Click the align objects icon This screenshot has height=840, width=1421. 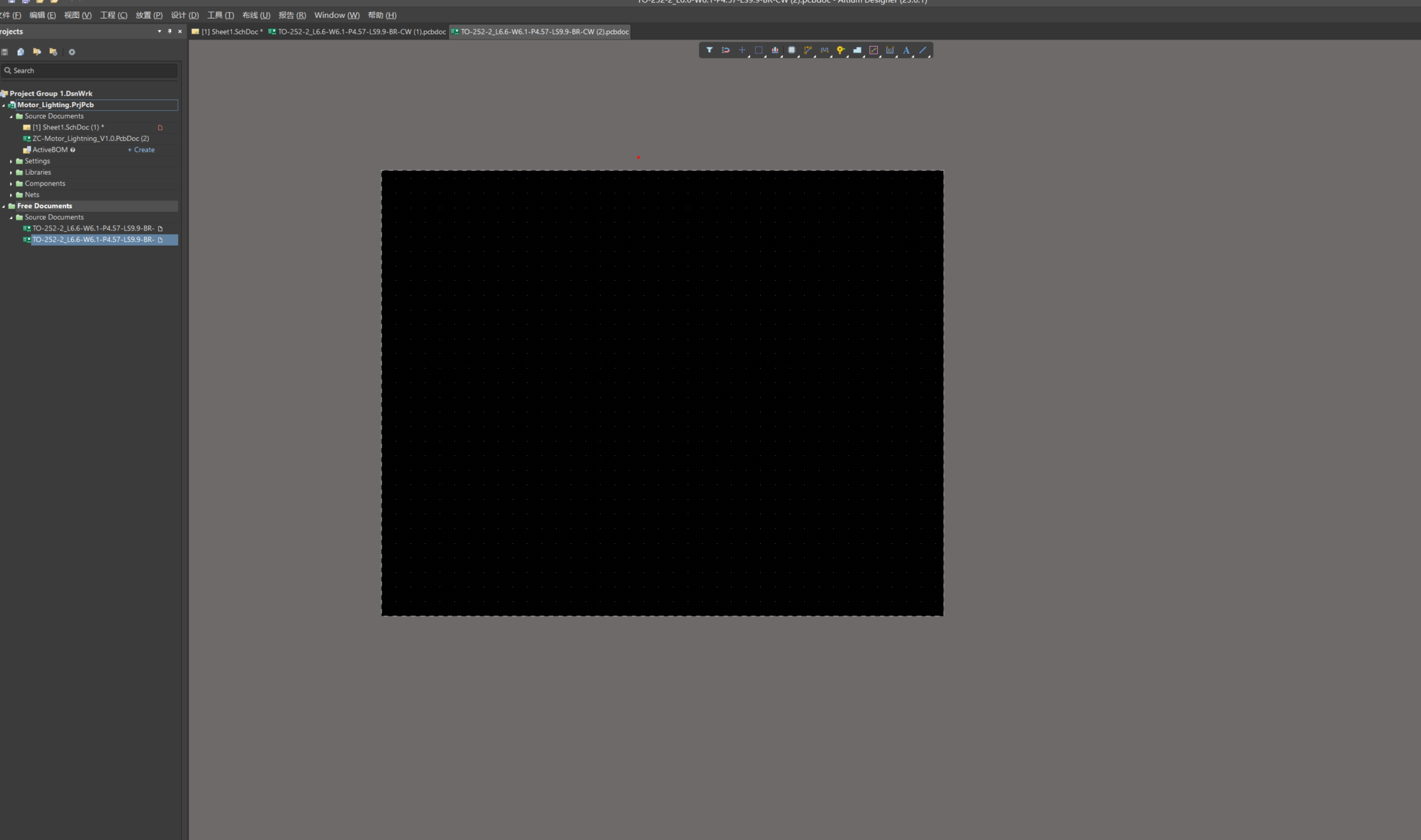point(775,50)
